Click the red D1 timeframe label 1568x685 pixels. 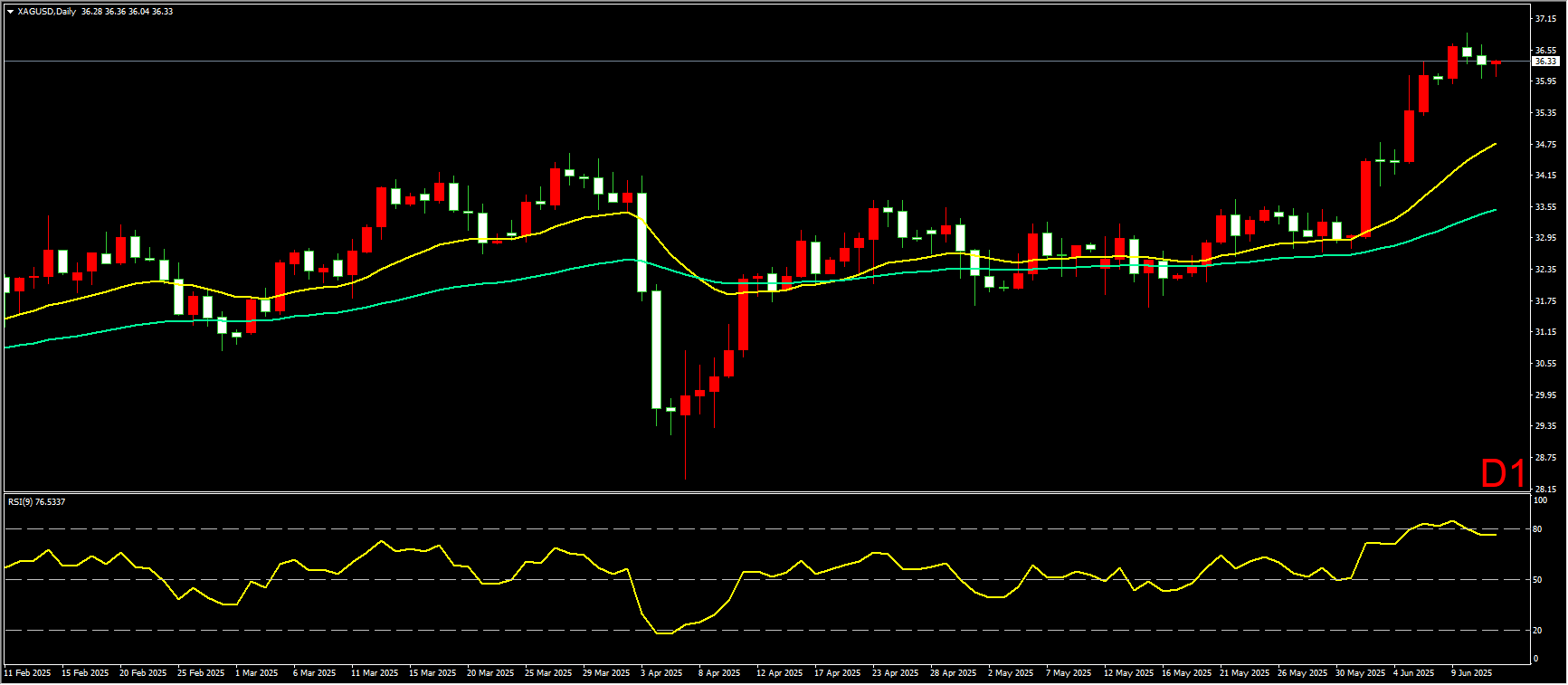tap(1503, 473)
